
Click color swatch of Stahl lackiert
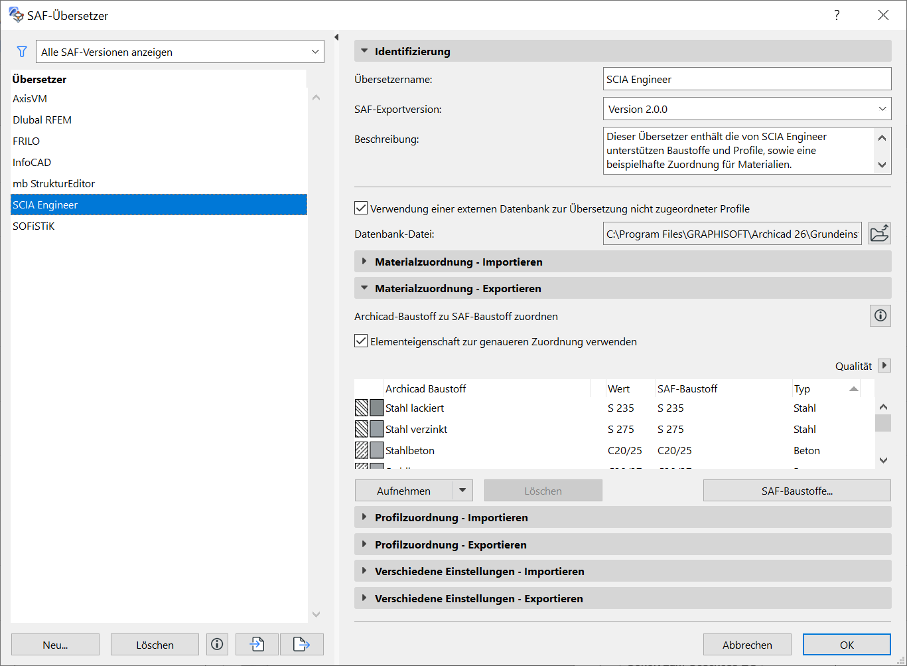(376, 408)
